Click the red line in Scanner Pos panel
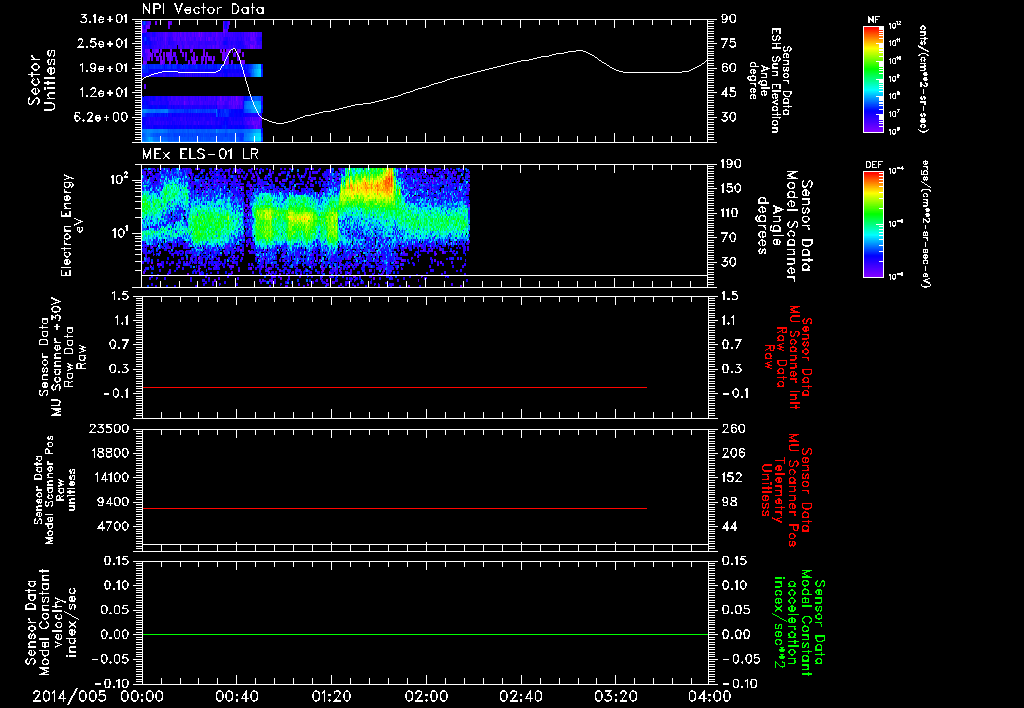 (394, 508)
